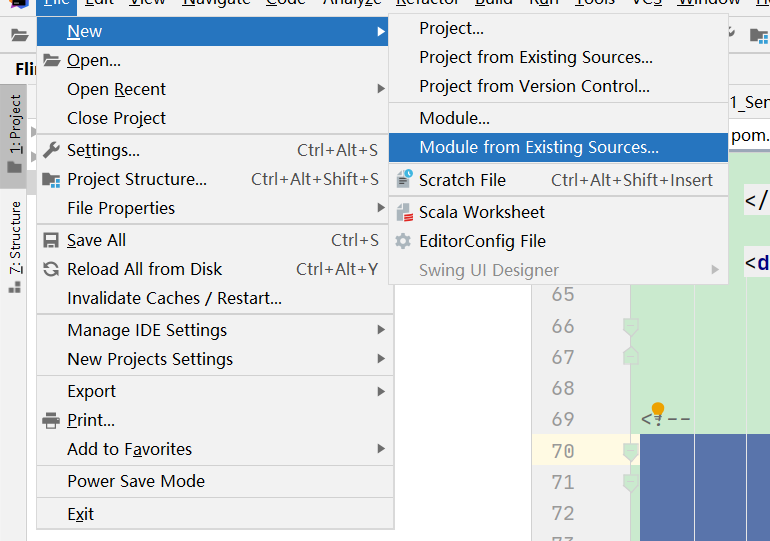The height and width of the screenshot is (541, 770).
Task: Click the Settings wrench icon
Action: pos(52,150)
